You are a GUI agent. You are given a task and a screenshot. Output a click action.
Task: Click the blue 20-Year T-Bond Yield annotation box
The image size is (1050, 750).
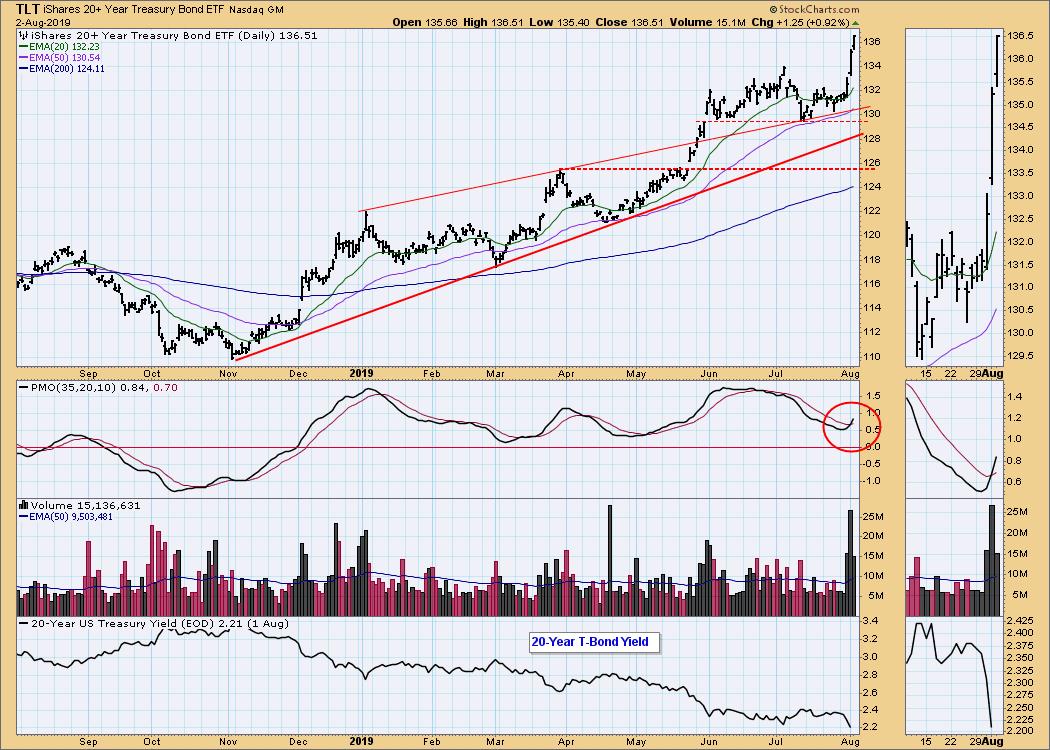[595, 642]
